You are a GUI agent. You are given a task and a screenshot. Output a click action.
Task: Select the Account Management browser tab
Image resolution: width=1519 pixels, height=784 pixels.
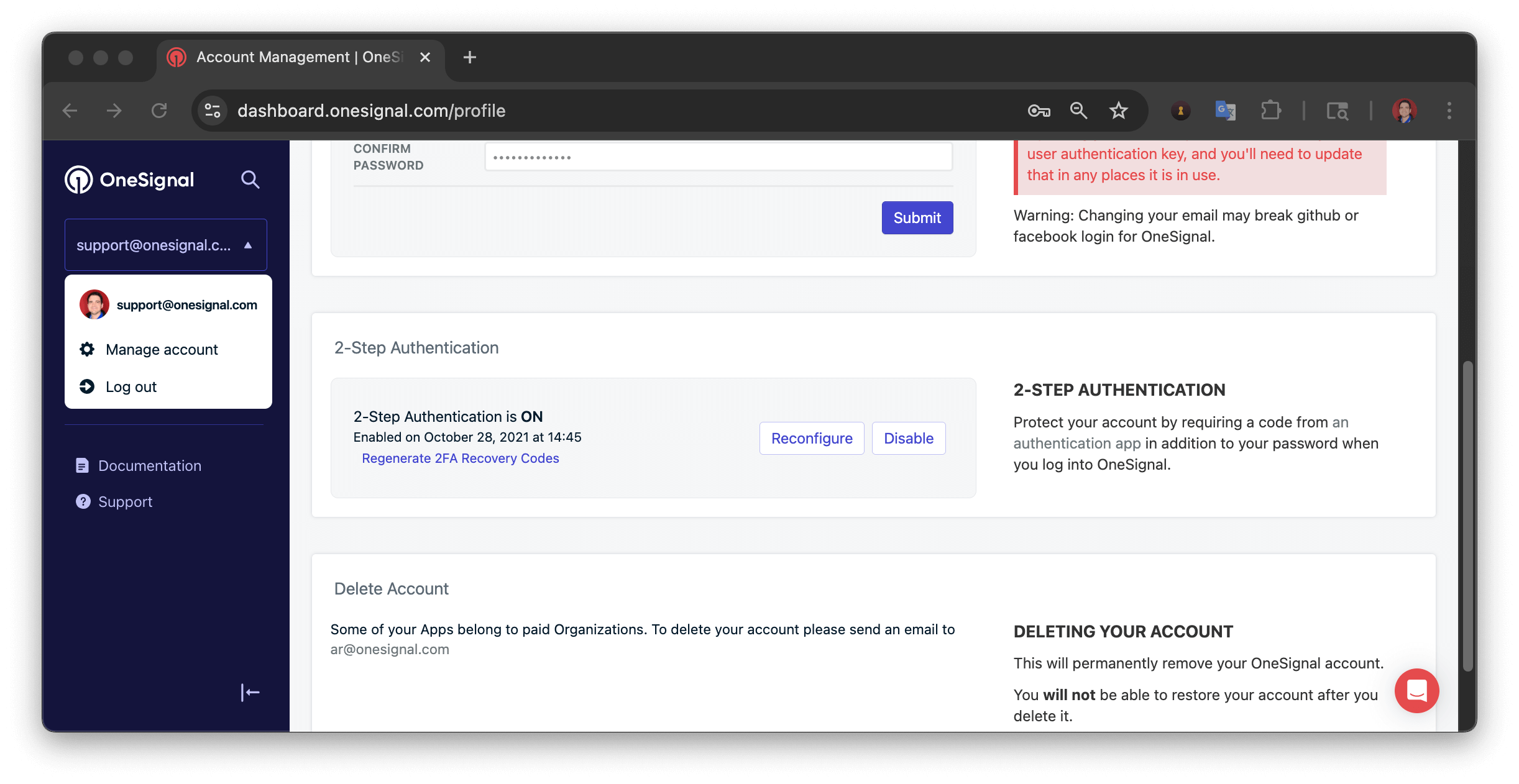(300, 57)
